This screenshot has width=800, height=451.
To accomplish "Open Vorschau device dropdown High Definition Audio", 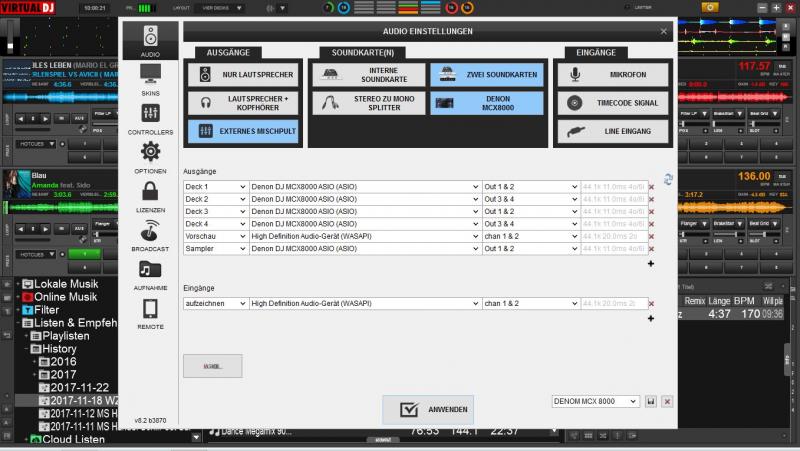I will tap(365, 236).
